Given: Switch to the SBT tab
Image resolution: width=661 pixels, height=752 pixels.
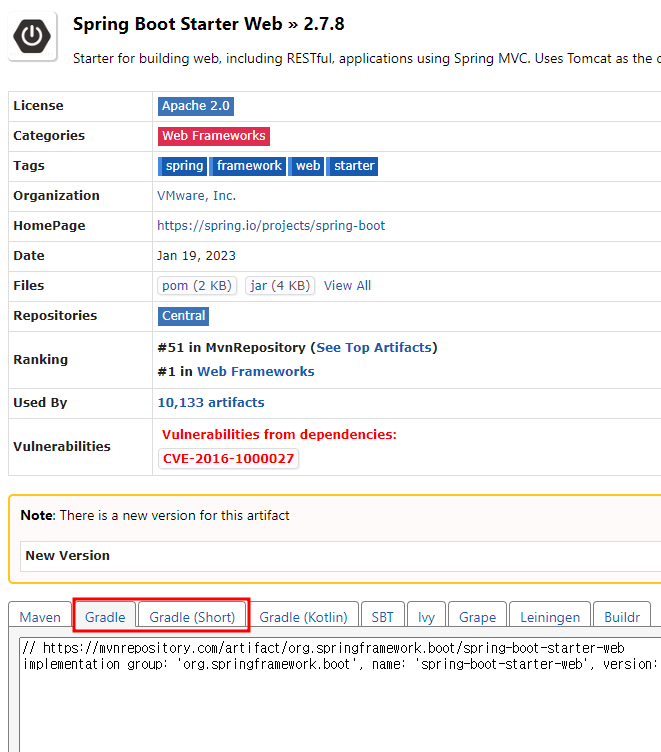Looking at the screenshot, I should [x=382, y=617].
